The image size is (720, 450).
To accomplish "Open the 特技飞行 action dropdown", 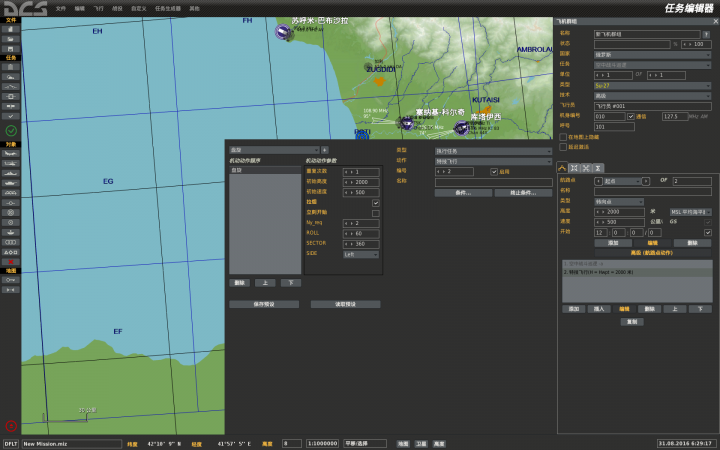I will point(493,162).
